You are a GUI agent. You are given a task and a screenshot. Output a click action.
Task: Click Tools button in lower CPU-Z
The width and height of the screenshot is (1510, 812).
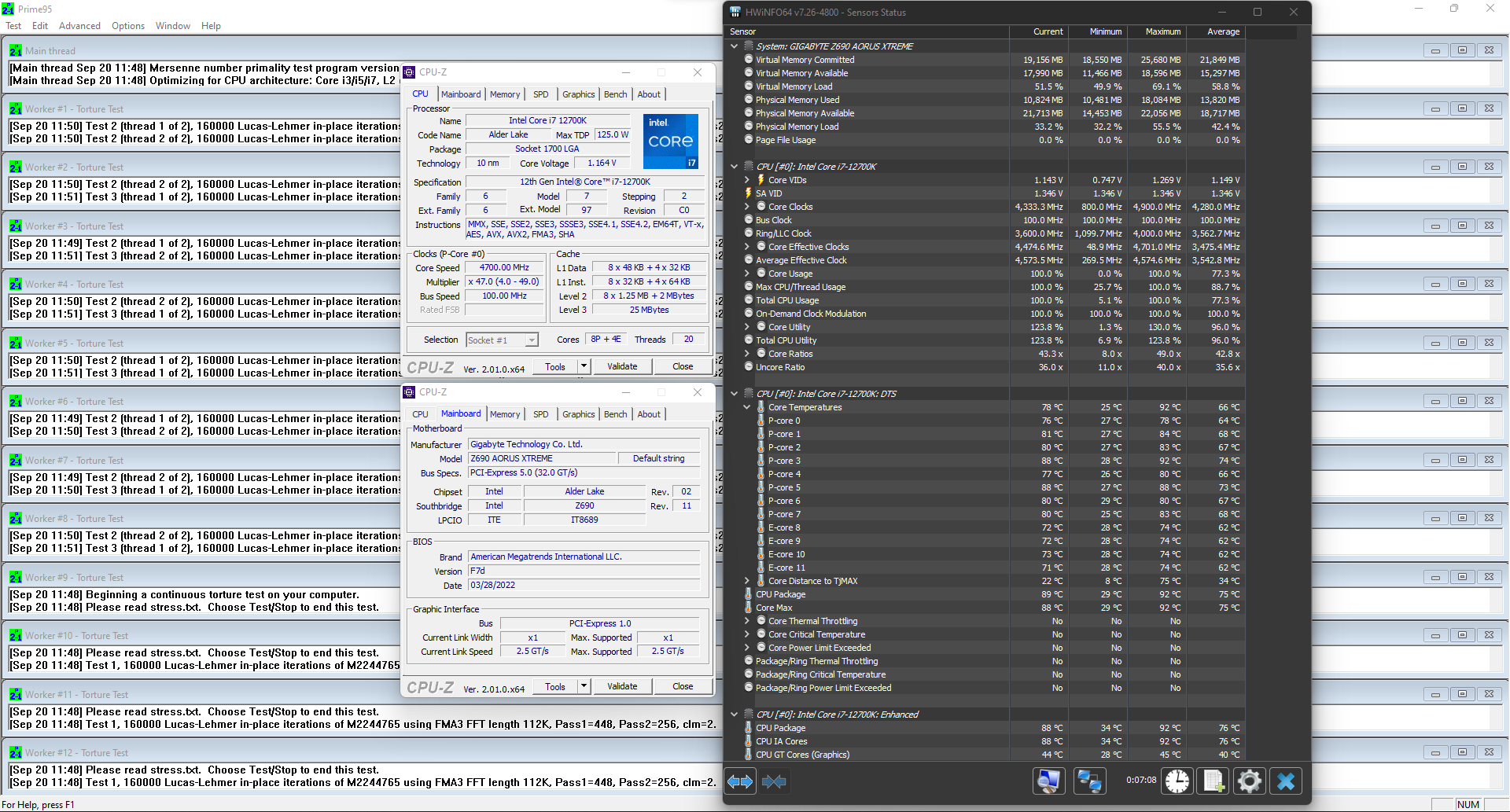[x=555, y=686]
